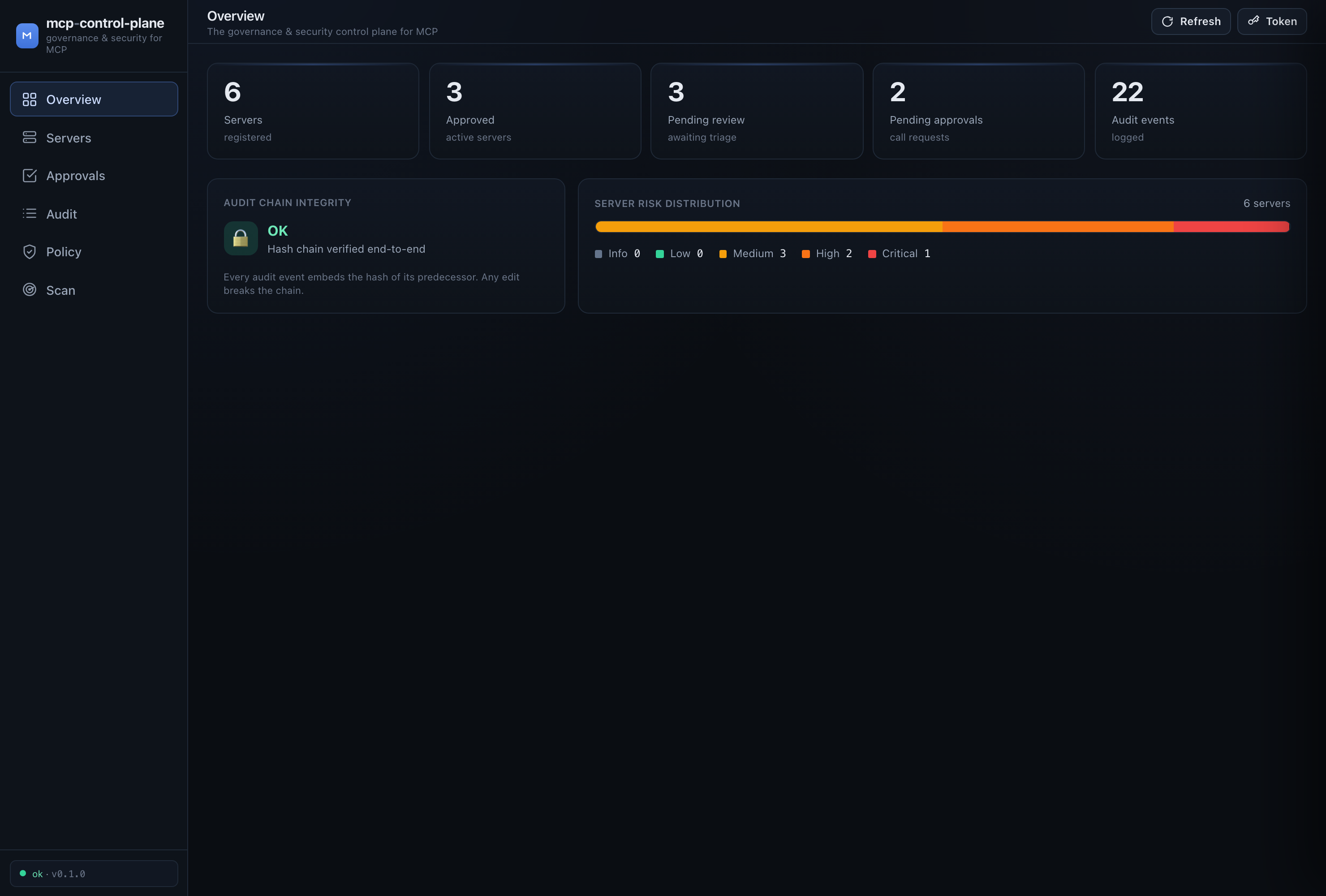Click the 'Info 0' legend label
1326x896 pixels.
[x=624, y=254]
